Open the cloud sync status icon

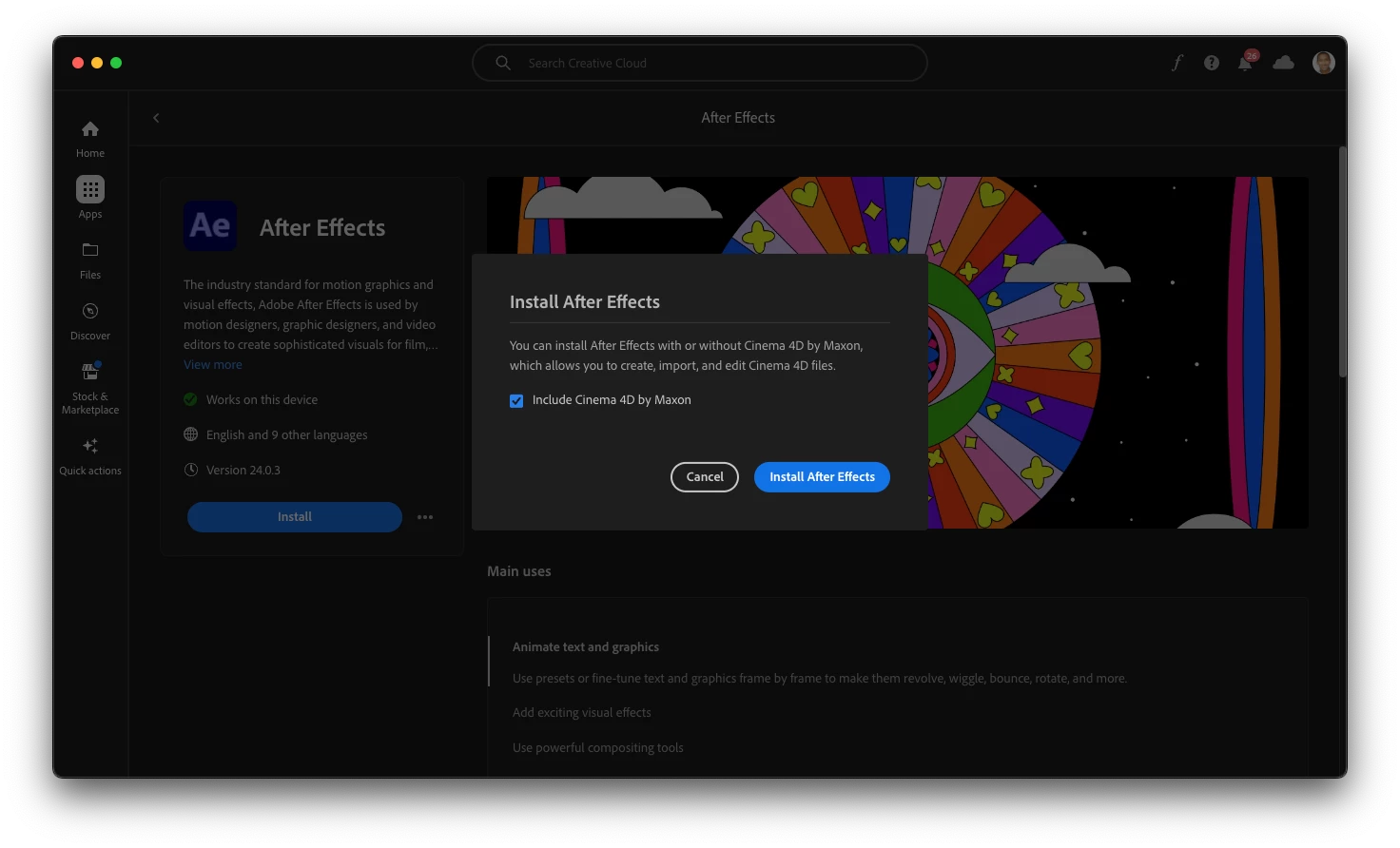(1283, 63)
